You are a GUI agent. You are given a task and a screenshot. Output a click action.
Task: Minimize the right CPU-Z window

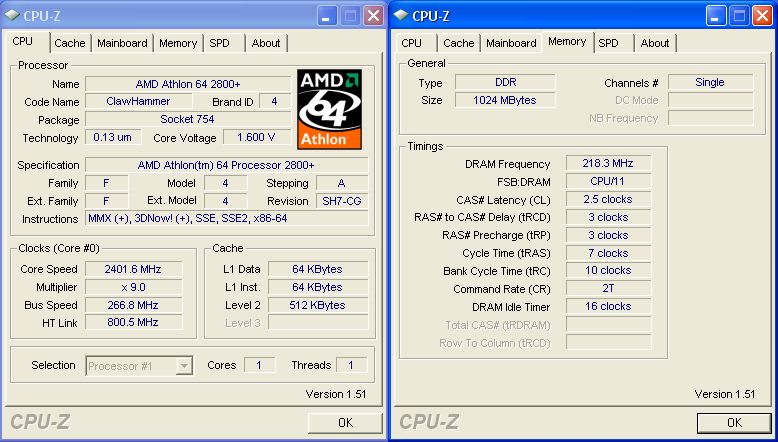(715, 16)
